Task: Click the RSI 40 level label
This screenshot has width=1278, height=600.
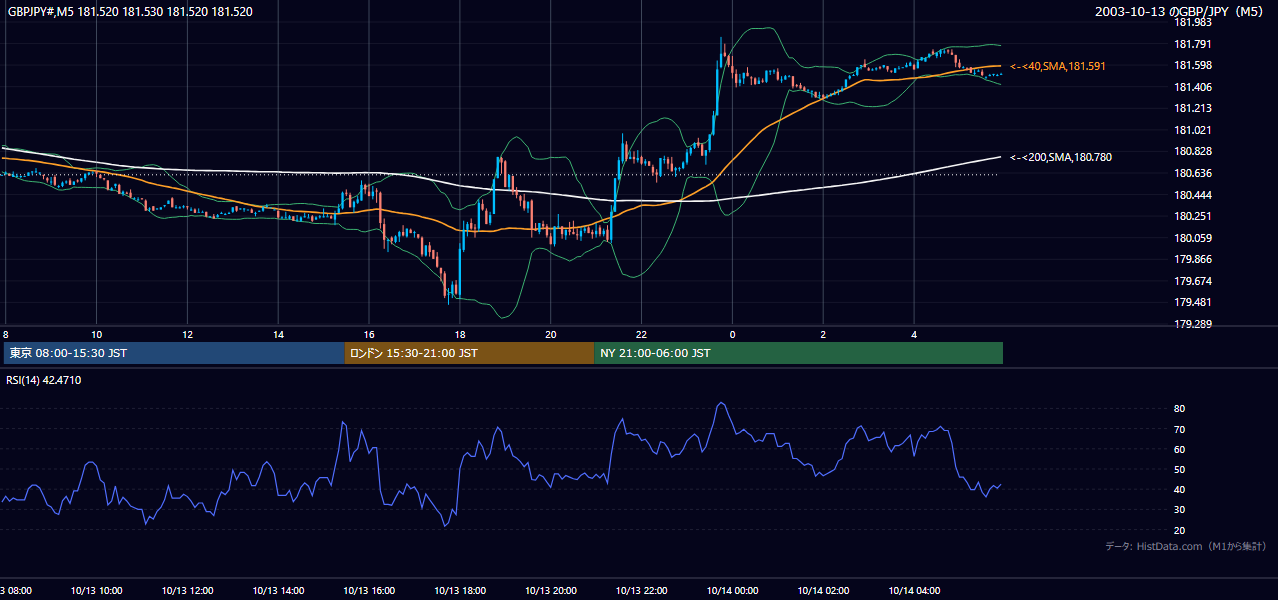Action: (x=1179, y=489)
